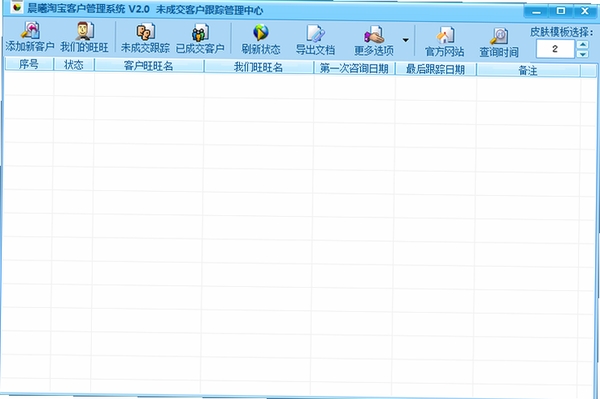The image size is (600, 399).
Task: Click 刷新状态 refresh icon
Action: pos(261,33)
